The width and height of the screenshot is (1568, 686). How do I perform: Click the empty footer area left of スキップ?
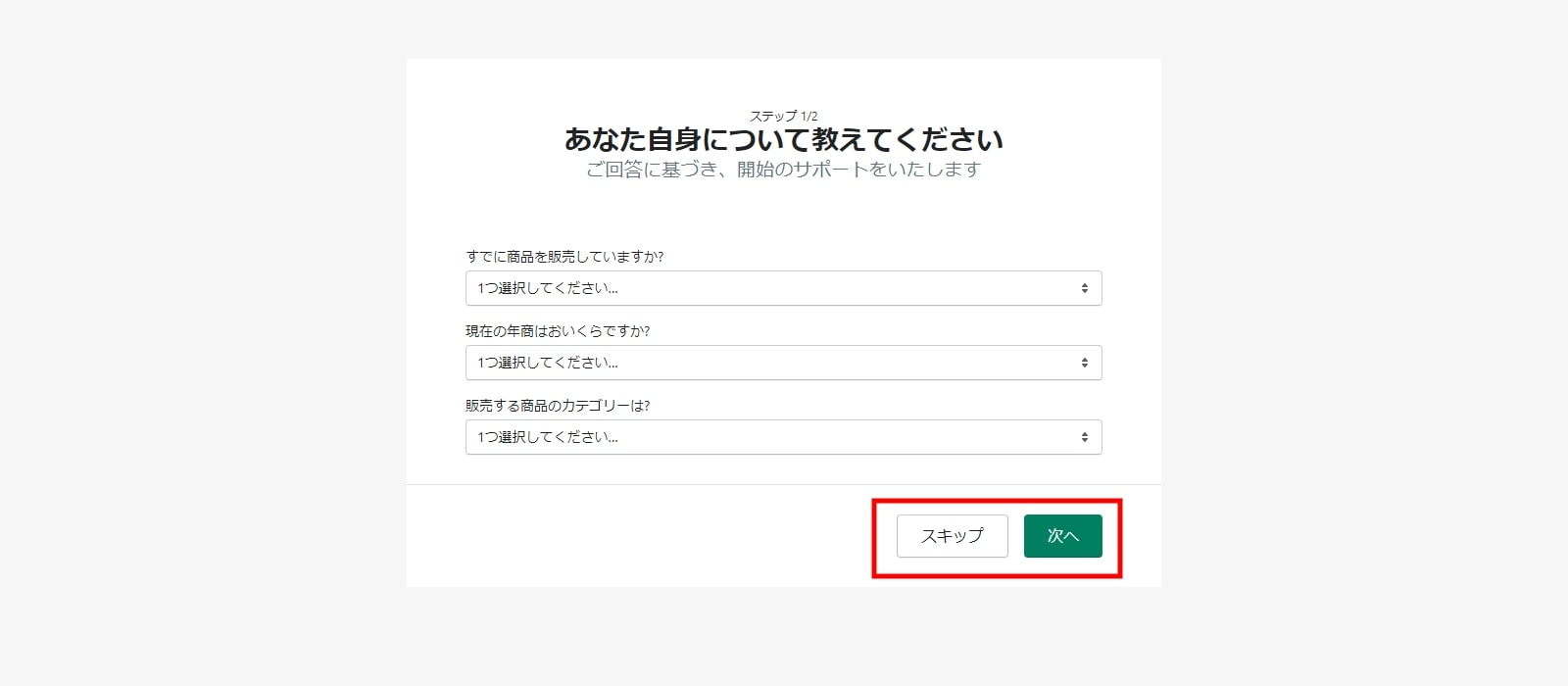tap(637, 536)
